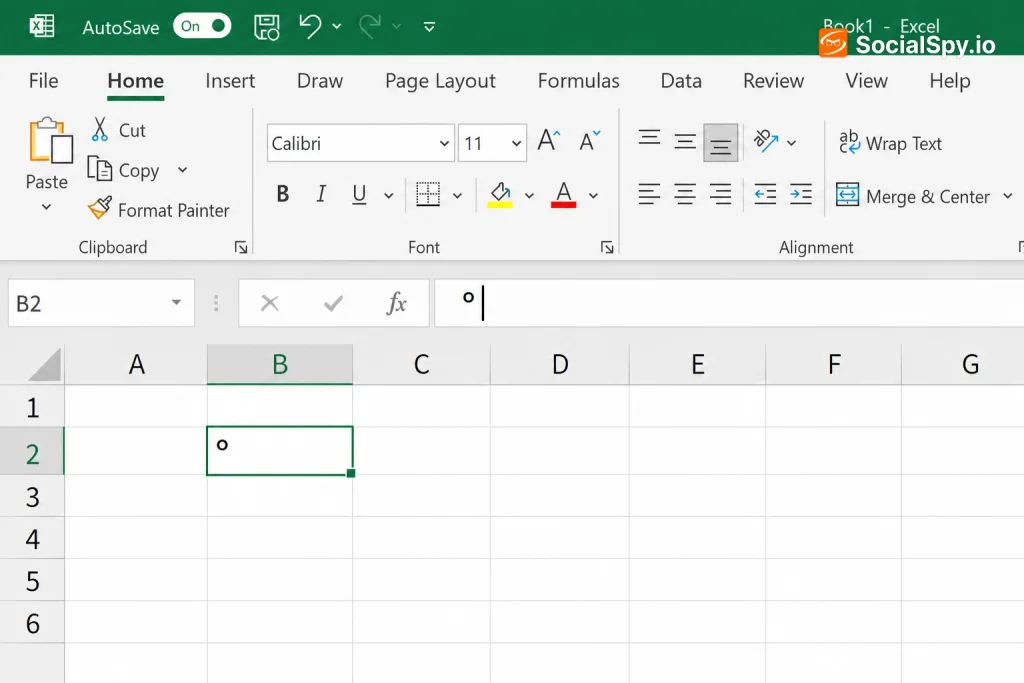Click the Align Right icon
The width and height of the screenshot is (1024, 683).
click(720, 195)
